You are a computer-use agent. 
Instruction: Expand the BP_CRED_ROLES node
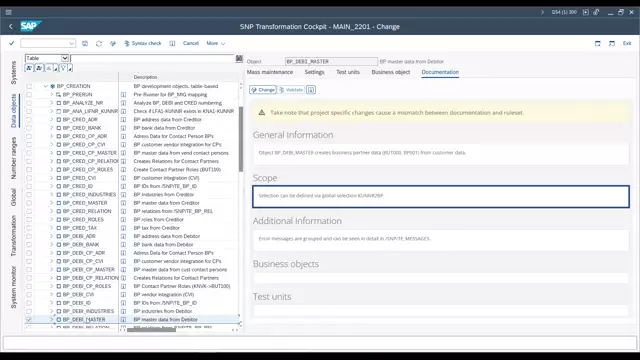click(51, 220)
